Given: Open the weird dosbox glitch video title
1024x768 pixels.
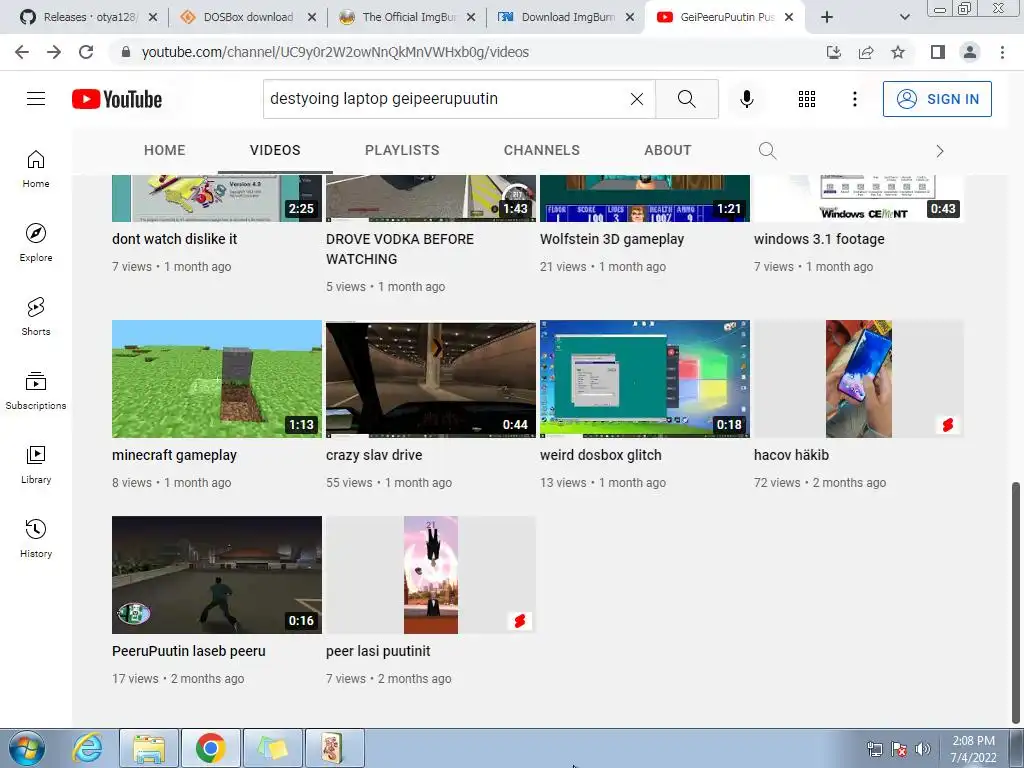Looking at the screenshot, I should click(x=601, y=455).
